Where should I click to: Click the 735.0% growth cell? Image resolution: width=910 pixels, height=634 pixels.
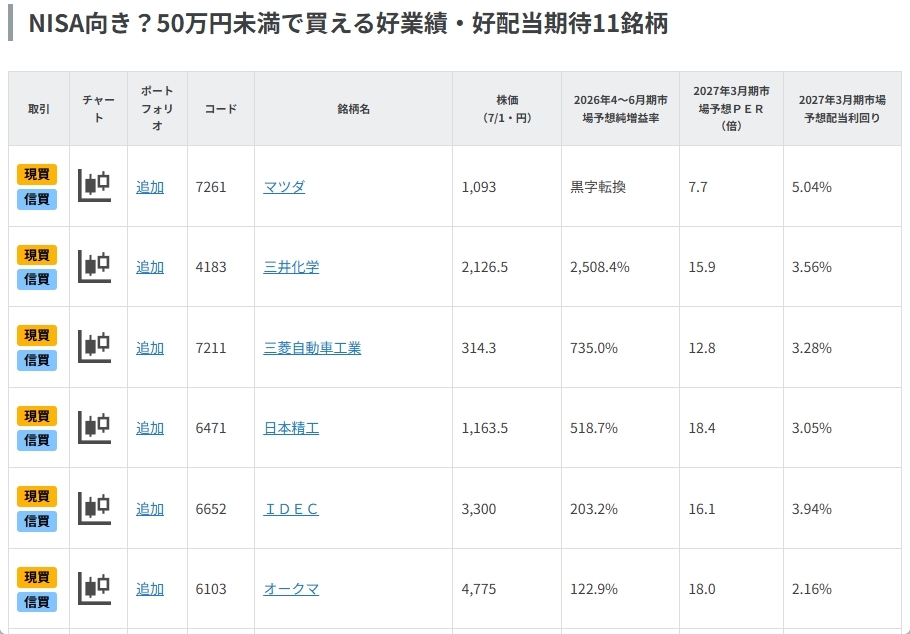click(x=620, y=347)
